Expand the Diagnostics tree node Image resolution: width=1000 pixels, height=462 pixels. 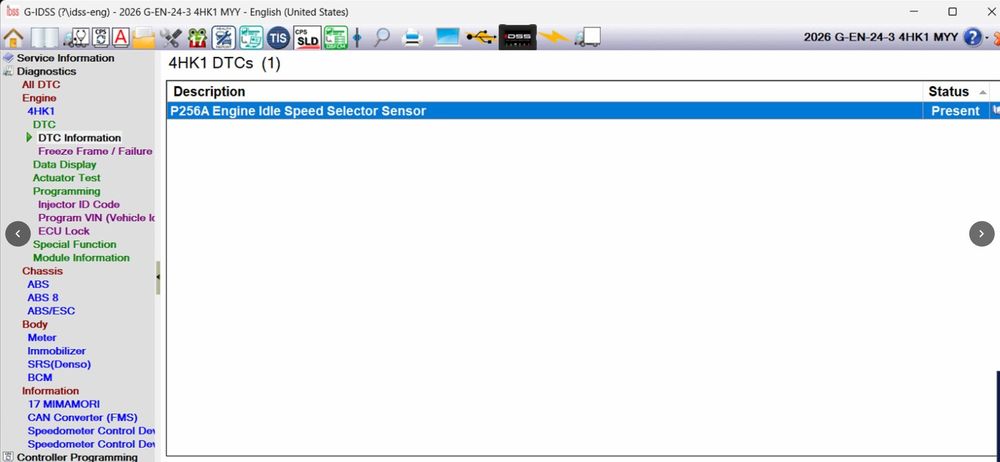pyautogui.click(x=46, y=71)
